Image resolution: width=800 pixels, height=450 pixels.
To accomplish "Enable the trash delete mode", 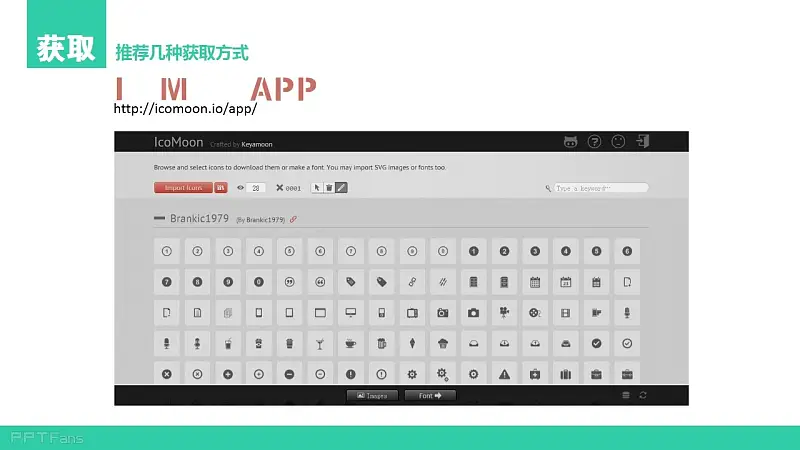I will coord(329,188).
